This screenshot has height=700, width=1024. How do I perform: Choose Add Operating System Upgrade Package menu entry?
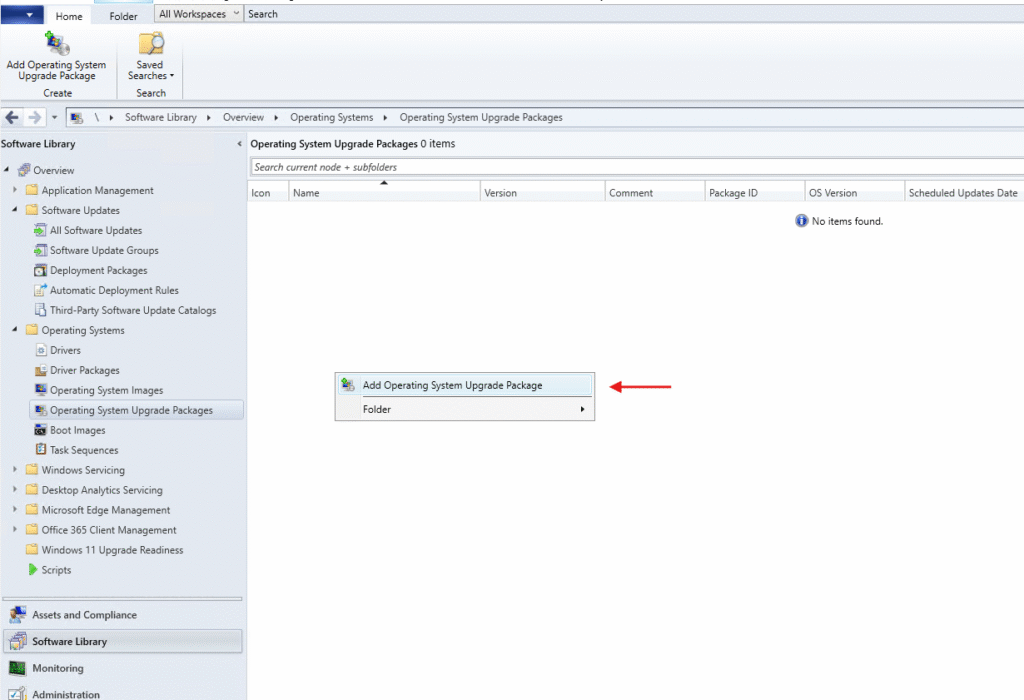[x=452, y=385]
